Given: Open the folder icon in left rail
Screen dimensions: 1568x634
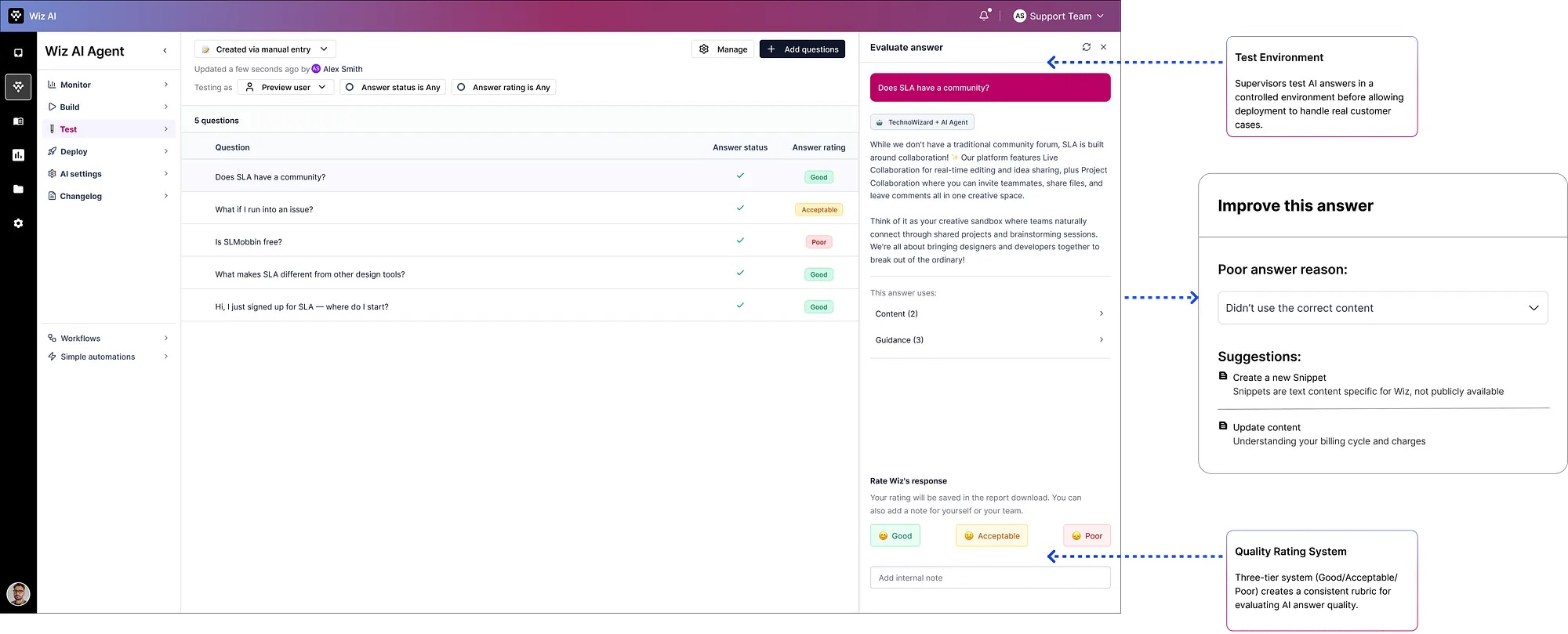Looking at the screenshot, I should [18, 189].
